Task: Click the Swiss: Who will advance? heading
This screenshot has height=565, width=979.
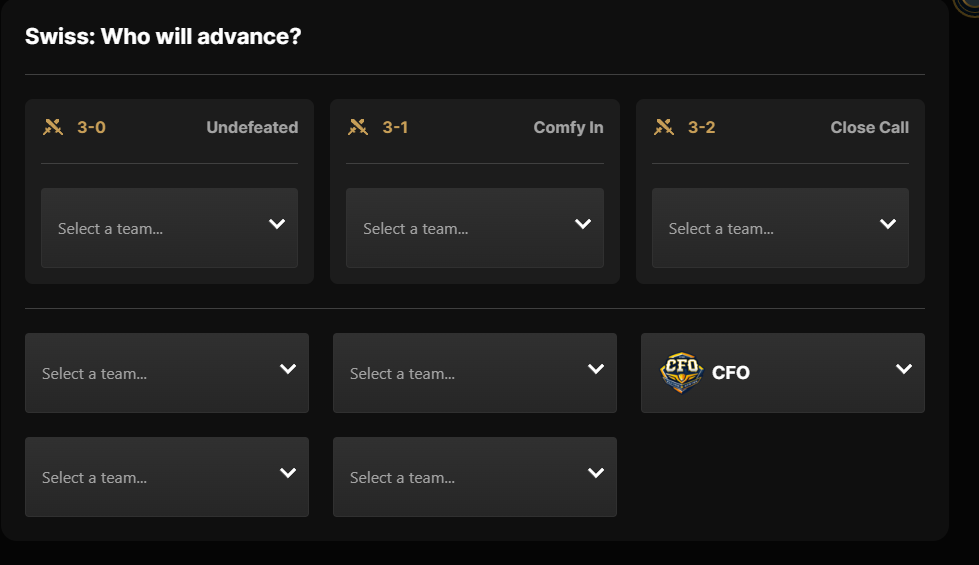Action: pyautogui.click(x=163, y=37)
